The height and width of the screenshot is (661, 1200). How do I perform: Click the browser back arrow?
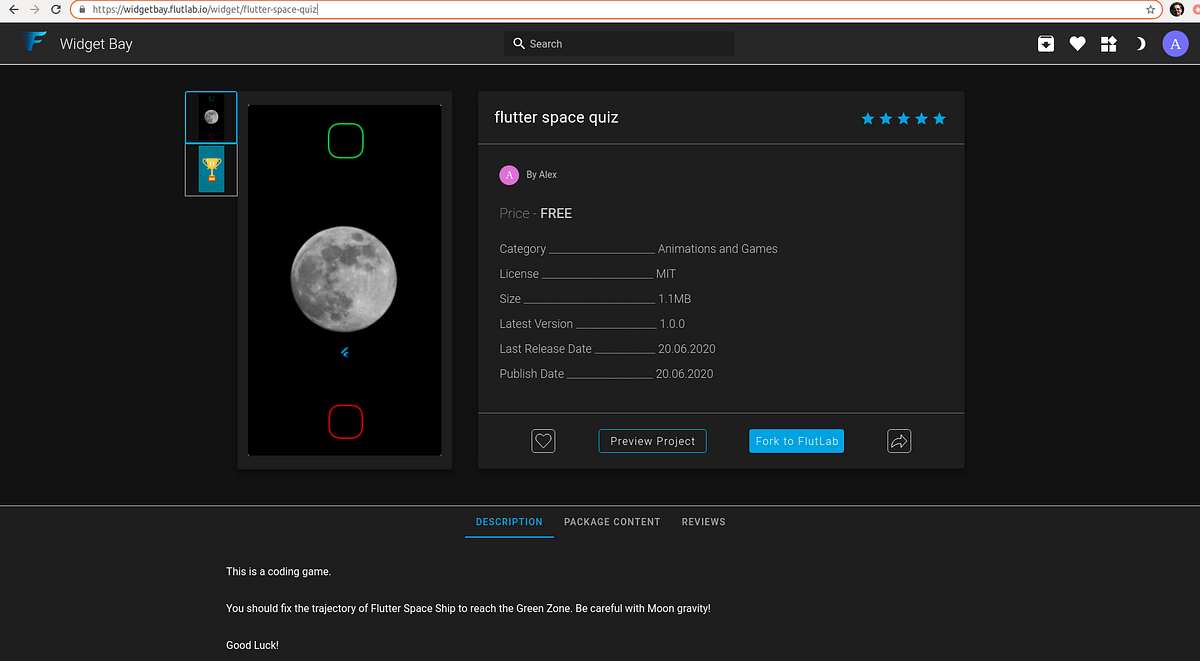(12, 8)
